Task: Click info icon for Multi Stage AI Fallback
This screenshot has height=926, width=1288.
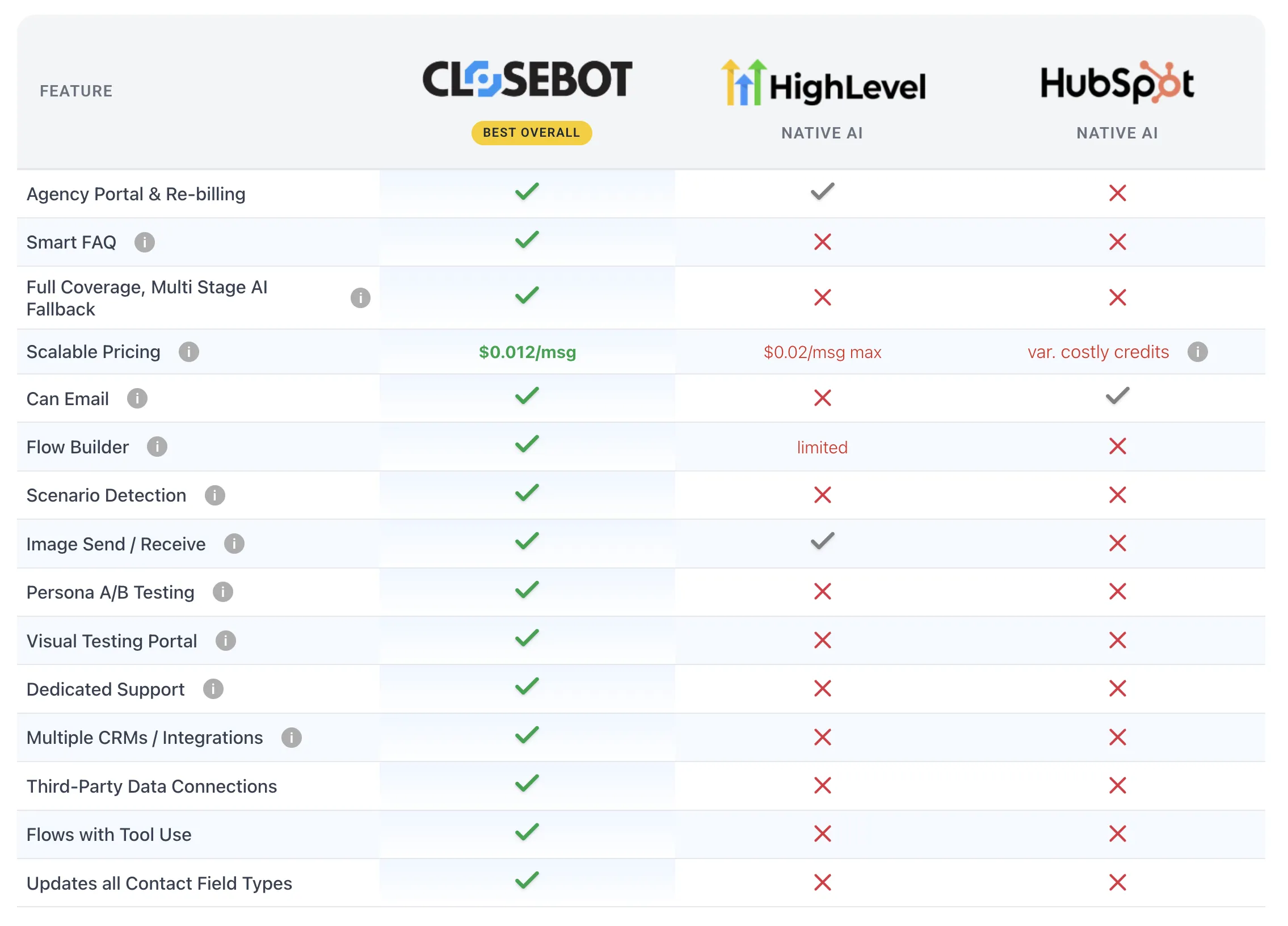Action: tap(360, 298)
